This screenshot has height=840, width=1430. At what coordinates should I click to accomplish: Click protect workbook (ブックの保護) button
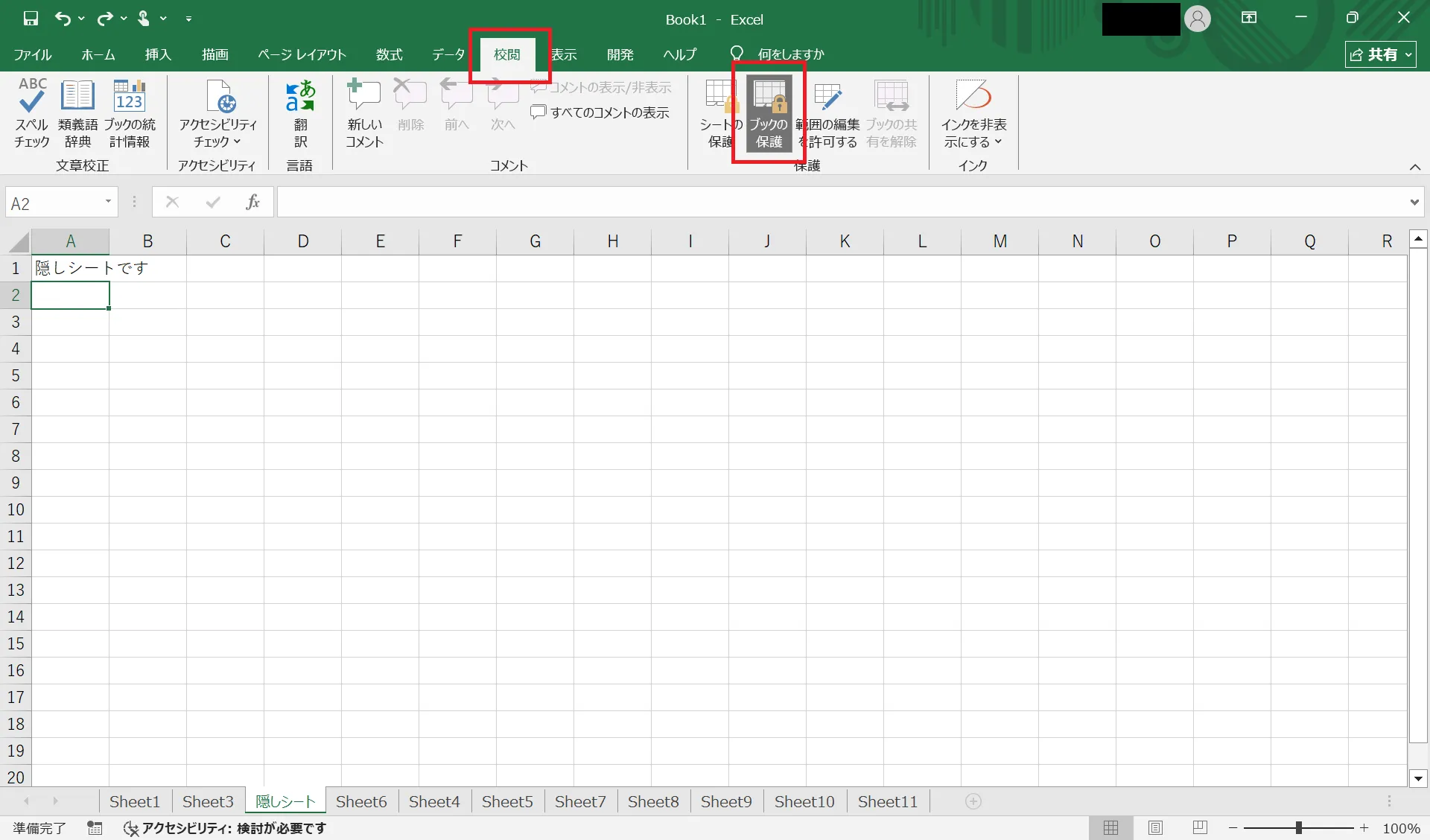tap(769, 112)
